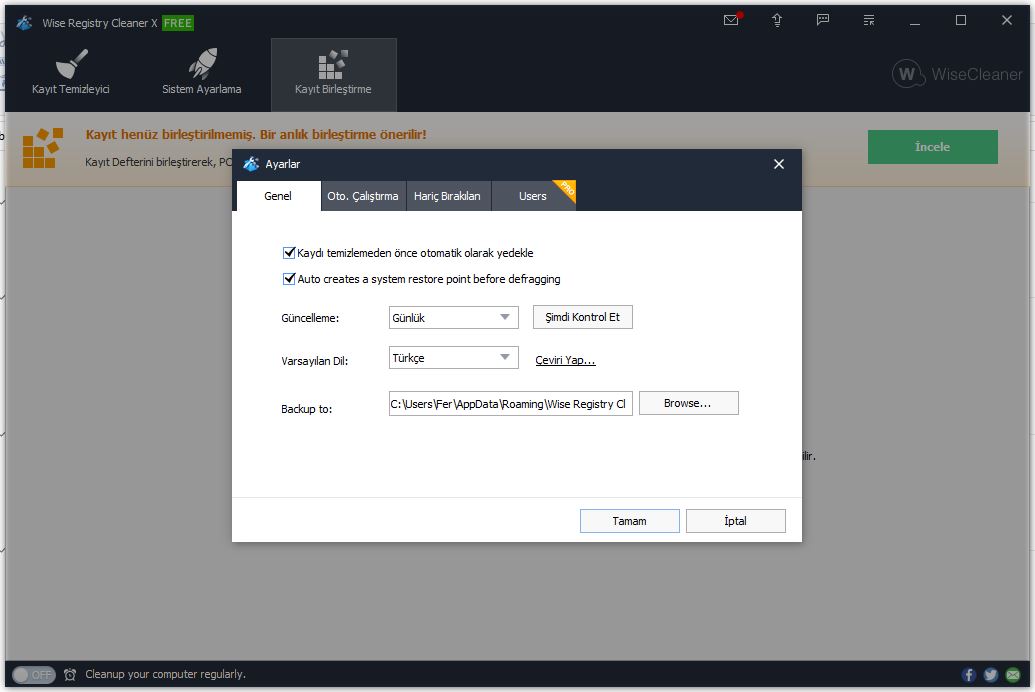Click the upgrade arrow icon in title bar

coord(777,20)
